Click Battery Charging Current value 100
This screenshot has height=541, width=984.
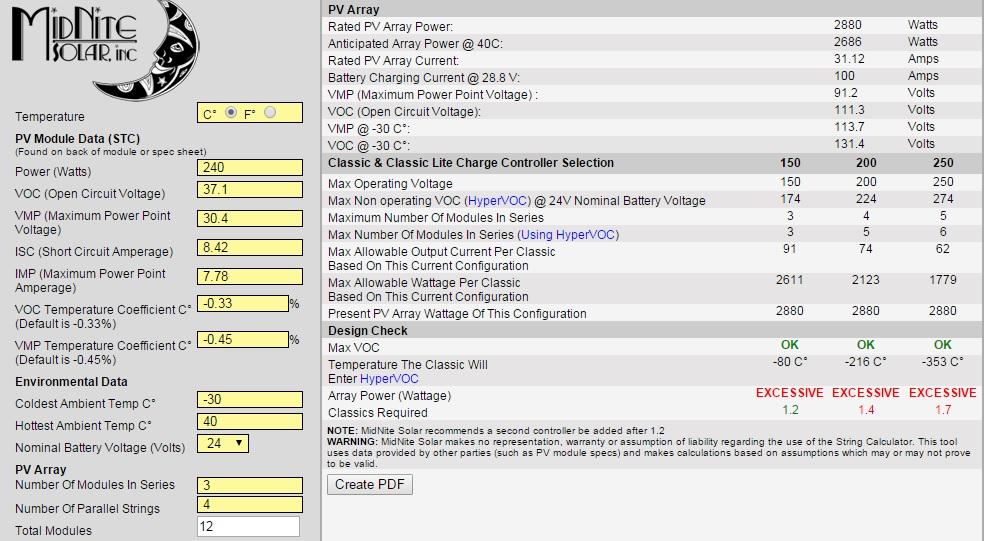point(844,76)
